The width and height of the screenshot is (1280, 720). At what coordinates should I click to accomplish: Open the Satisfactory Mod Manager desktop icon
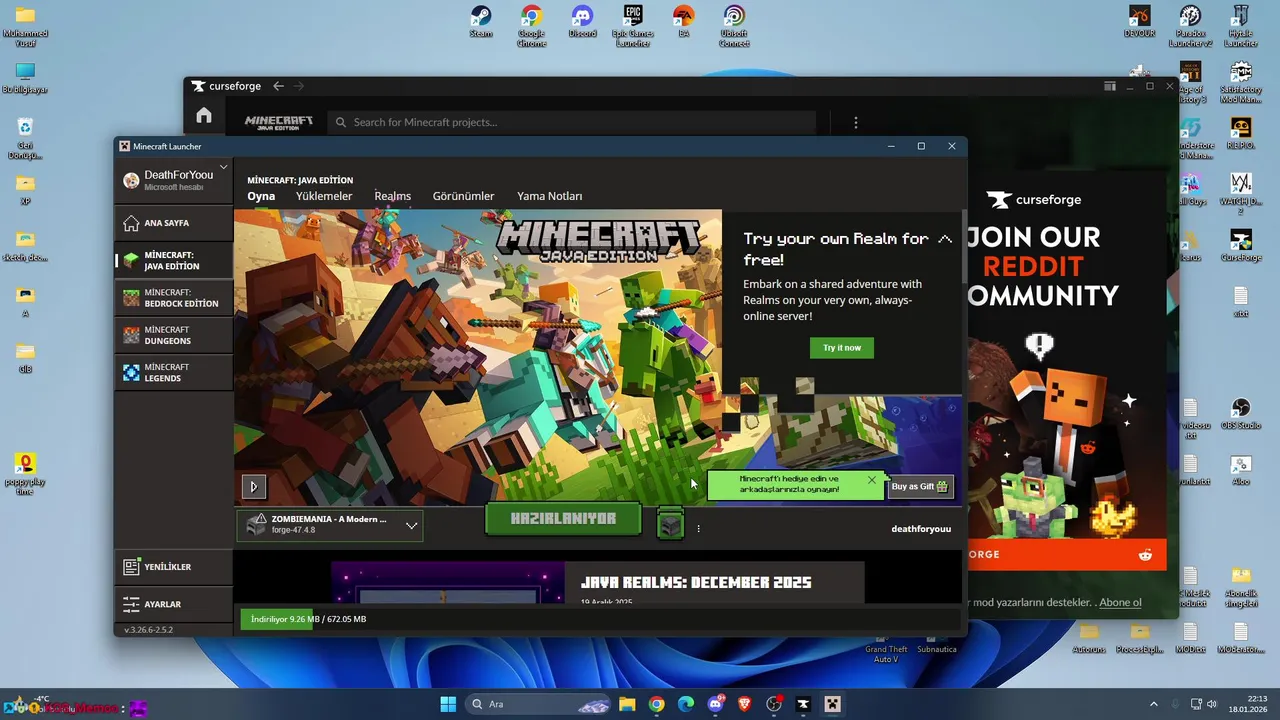tap(1241, 82)
